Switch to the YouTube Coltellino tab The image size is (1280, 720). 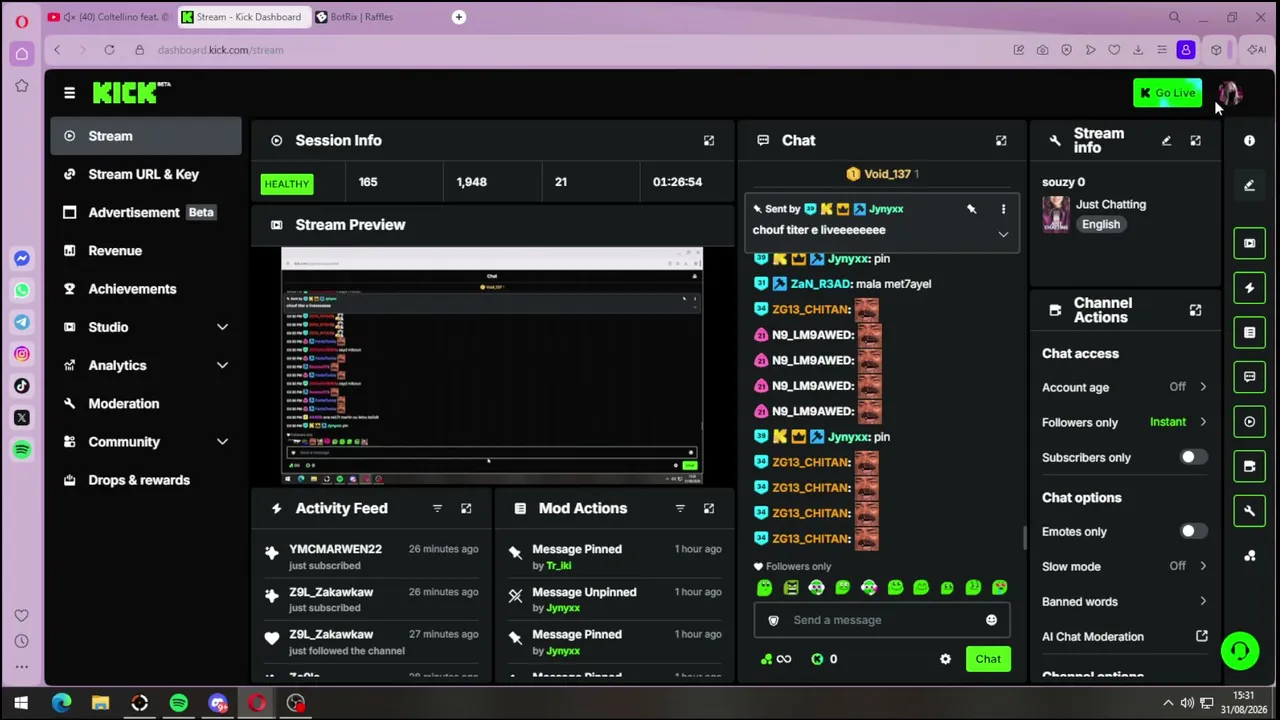click(x=109, y=17)
